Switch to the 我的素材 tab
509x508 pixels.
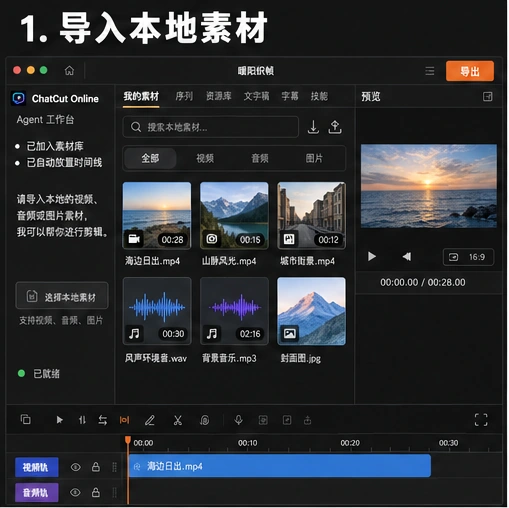[x=141, y=96]
